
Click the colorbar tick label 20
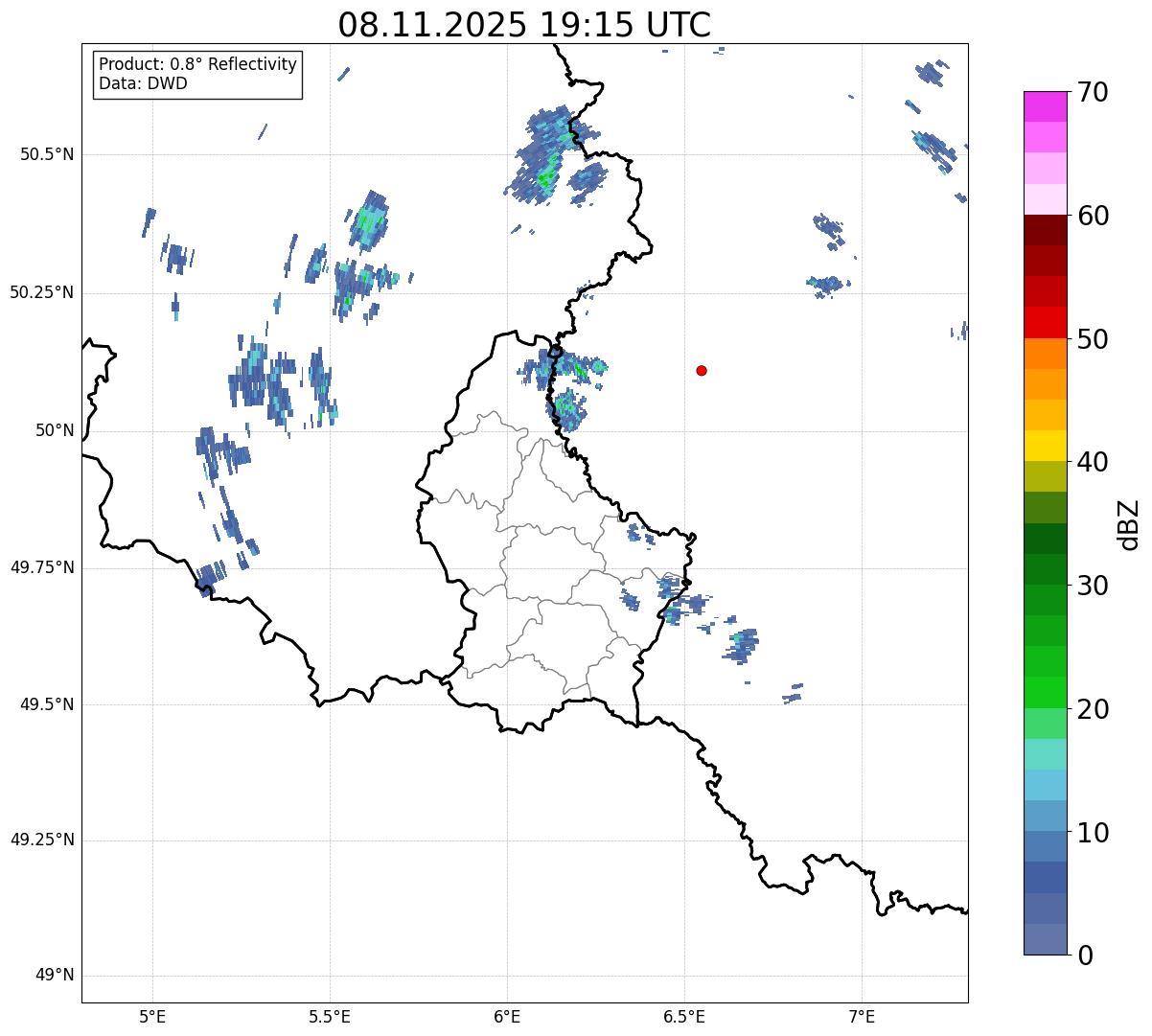coord(1092,710)
